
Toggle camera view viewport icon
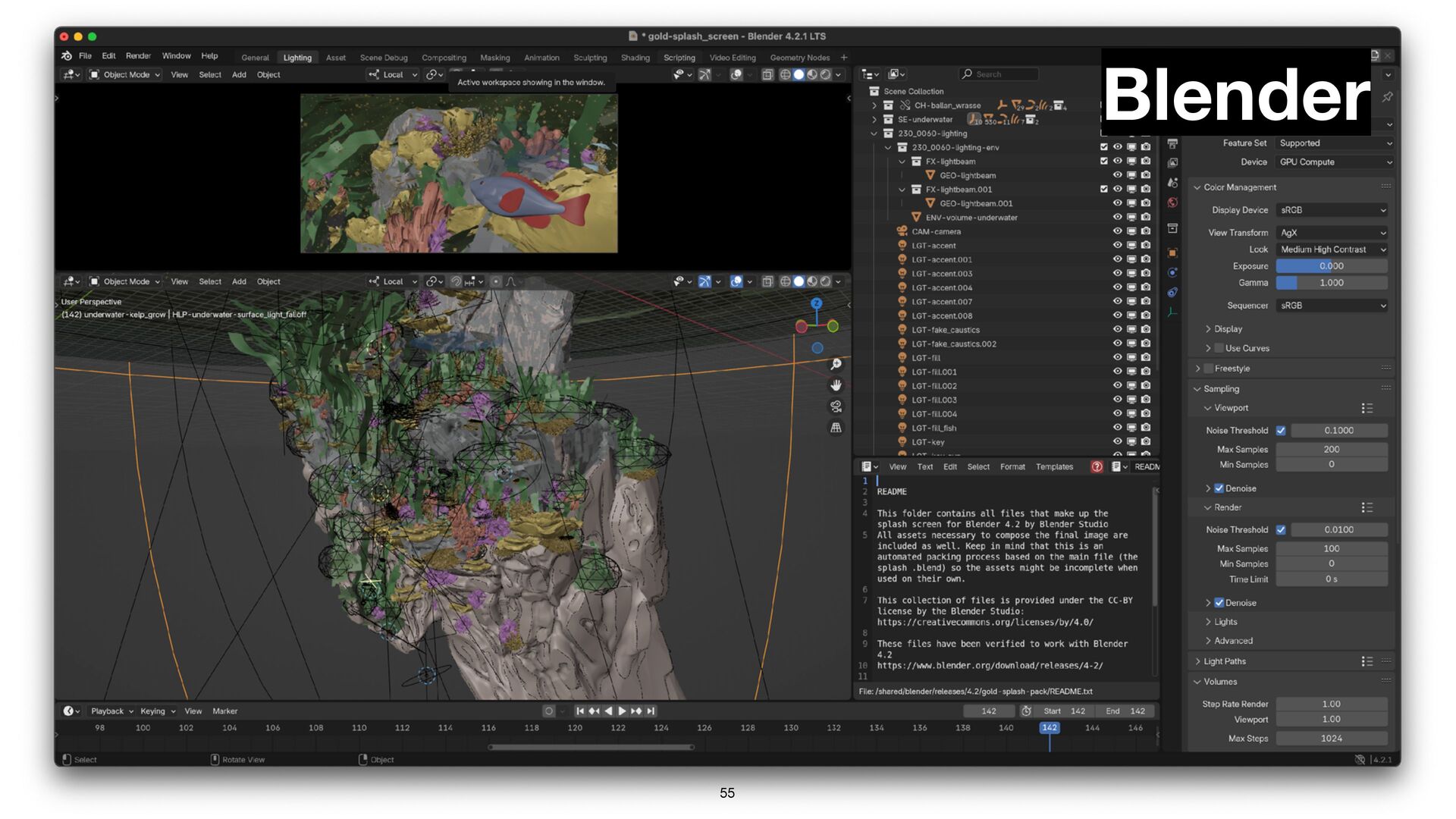(836, 406)
